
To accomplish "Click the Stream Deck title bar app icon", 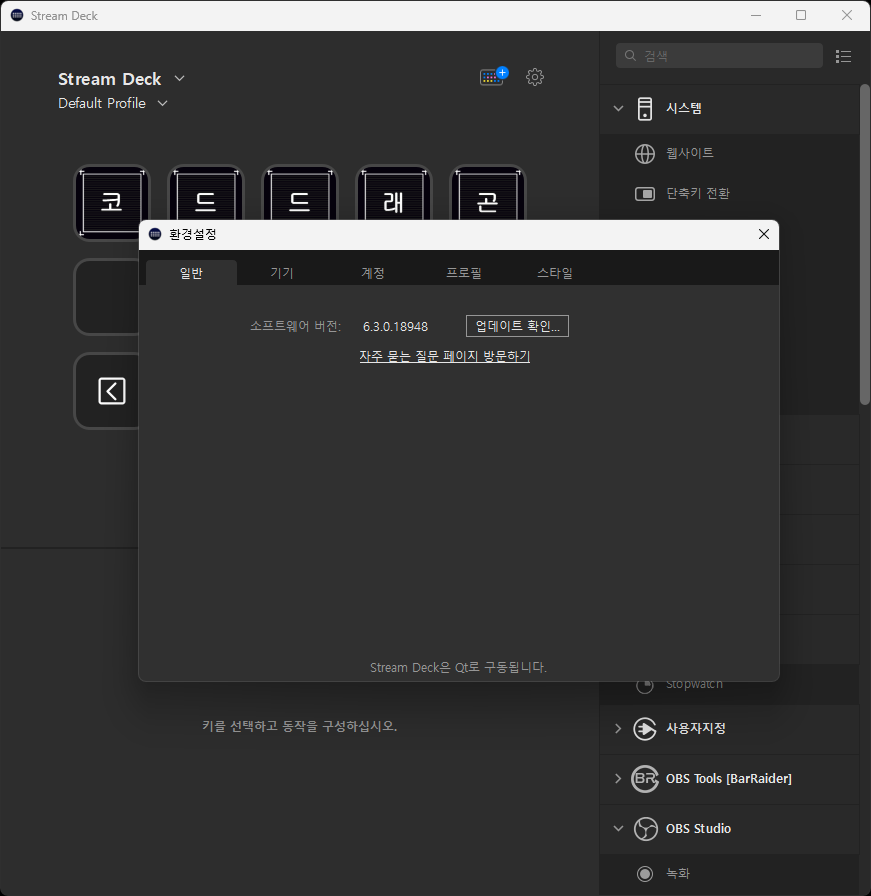I will (x=17, y=15).
